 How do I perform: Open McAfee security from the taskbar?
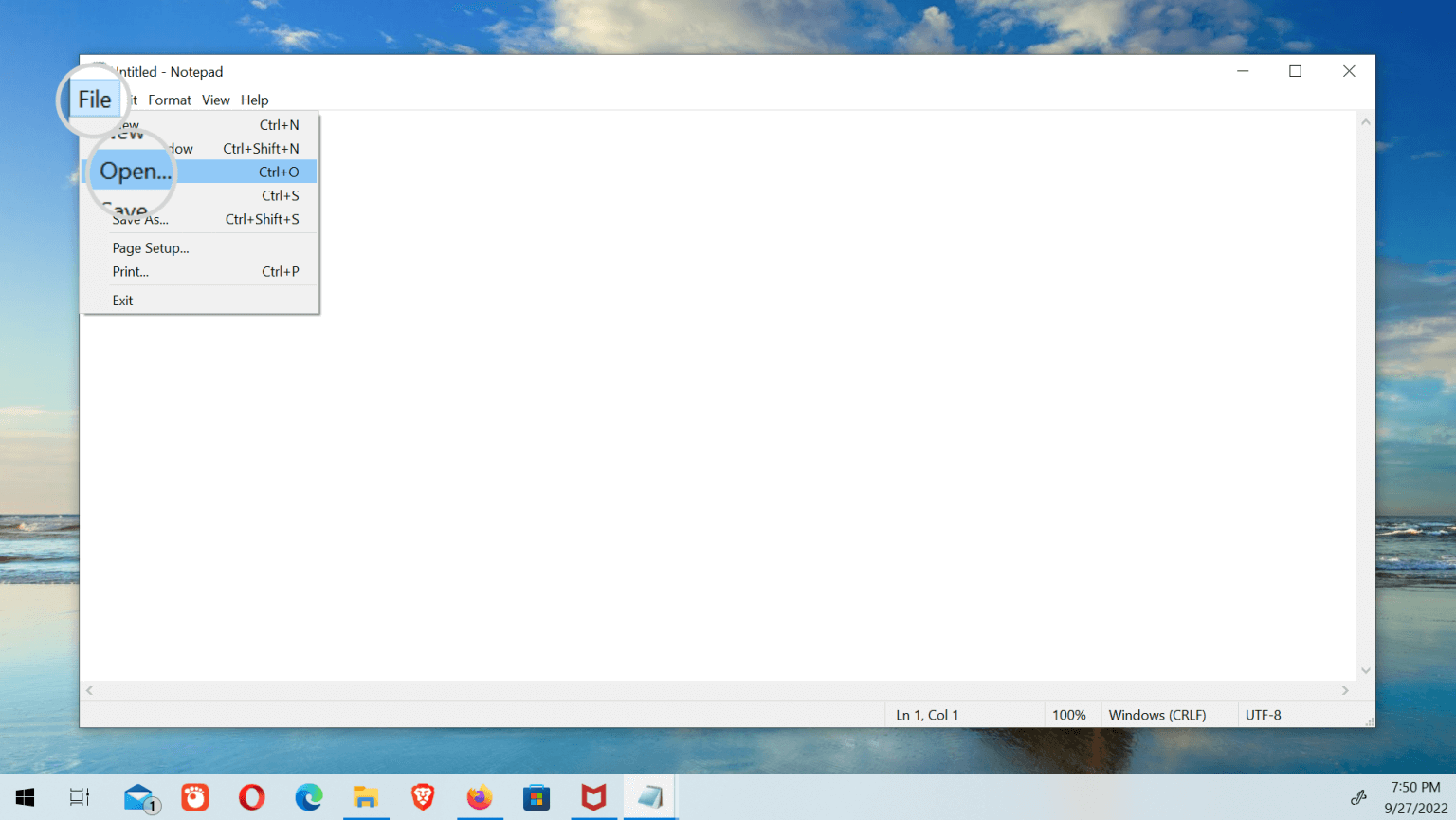(x=593, y=797)
